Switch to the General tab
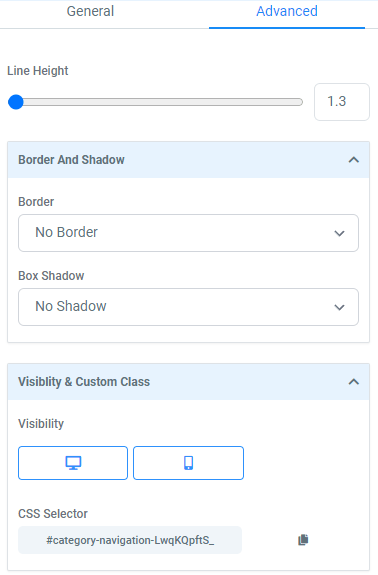Viewport: 378px width, 575px height. [90, 11]
